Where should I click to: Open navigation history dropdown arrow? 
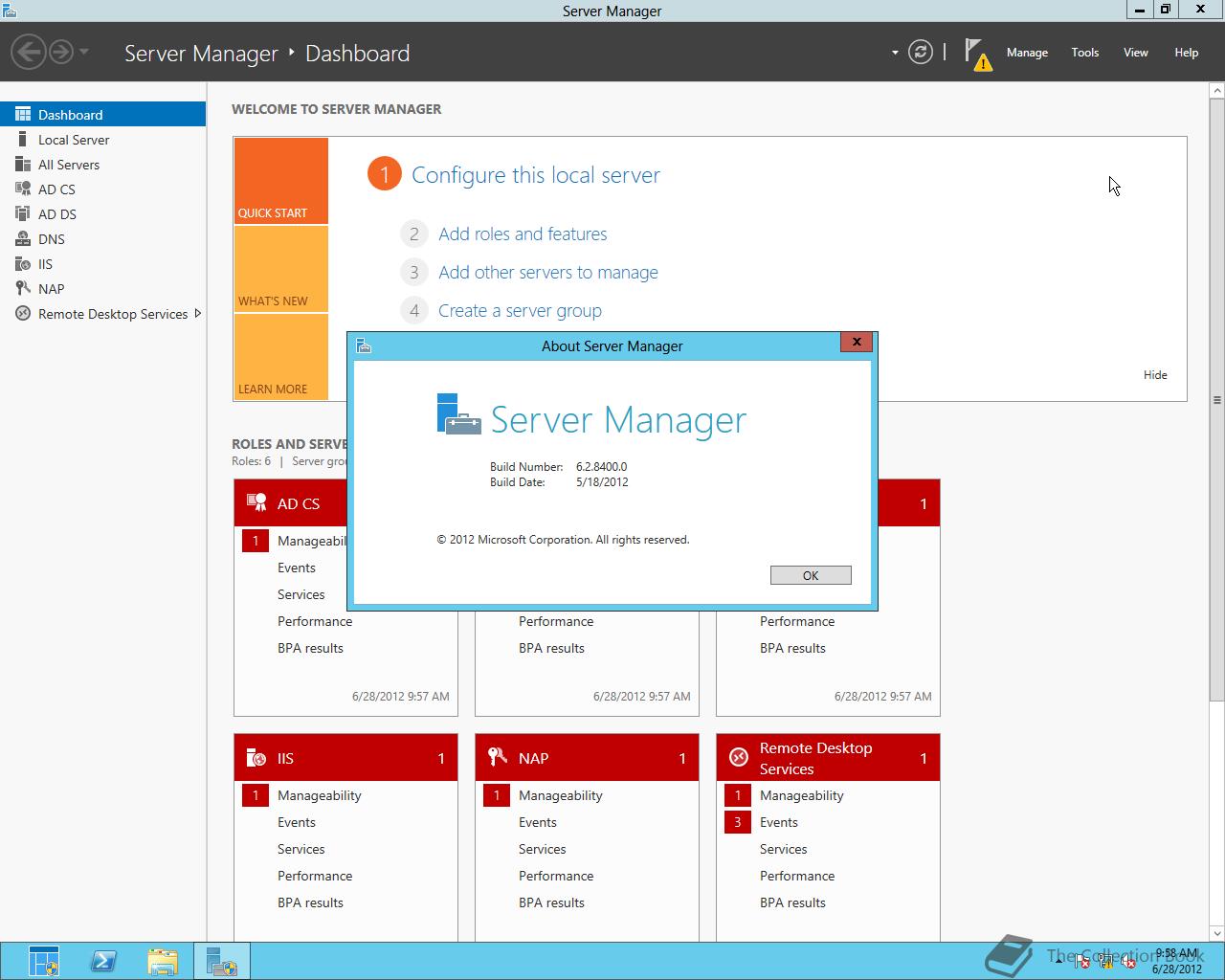coord(84,52)
